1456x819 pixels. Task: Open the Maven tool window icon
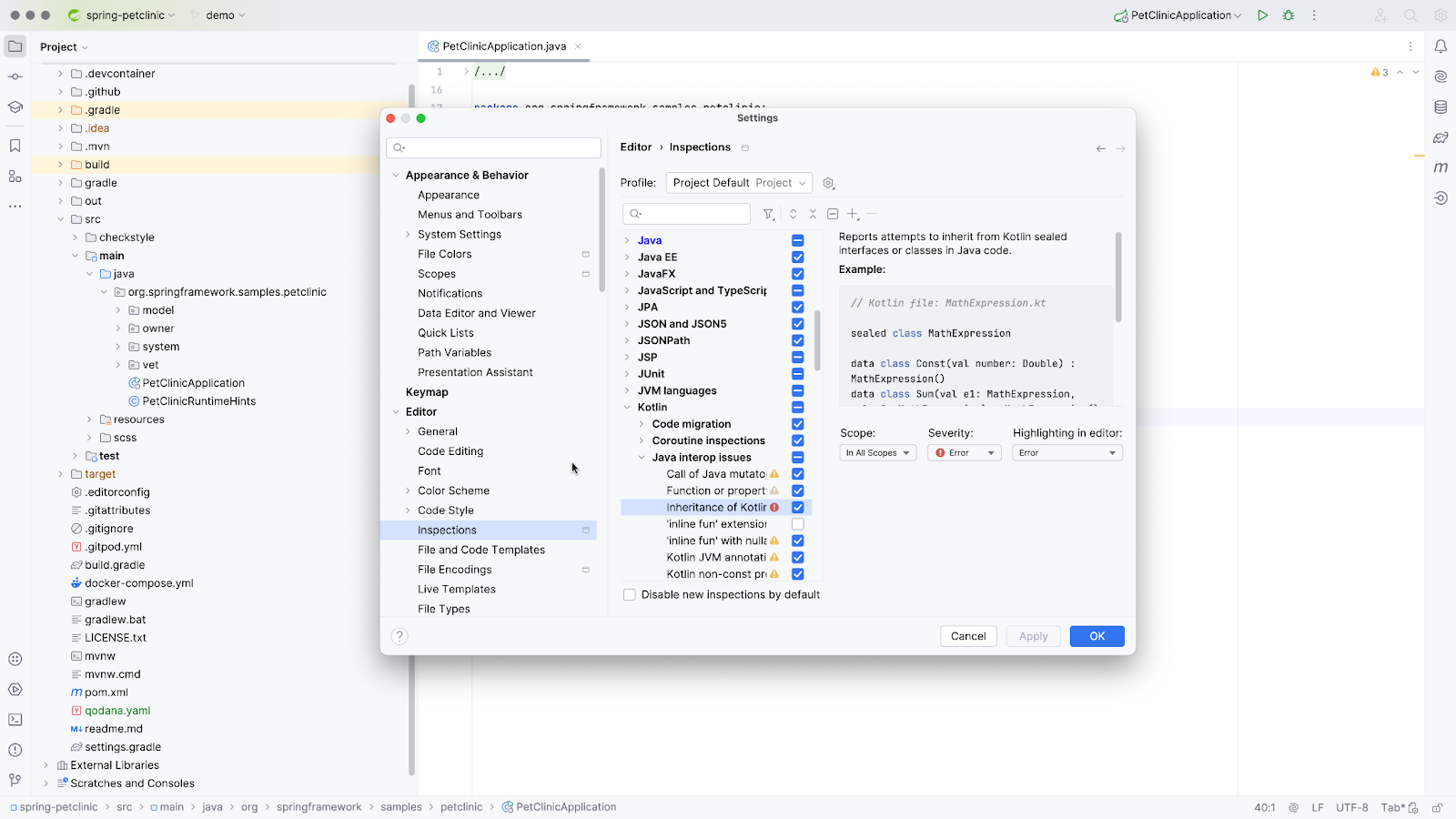point(1441,167)
